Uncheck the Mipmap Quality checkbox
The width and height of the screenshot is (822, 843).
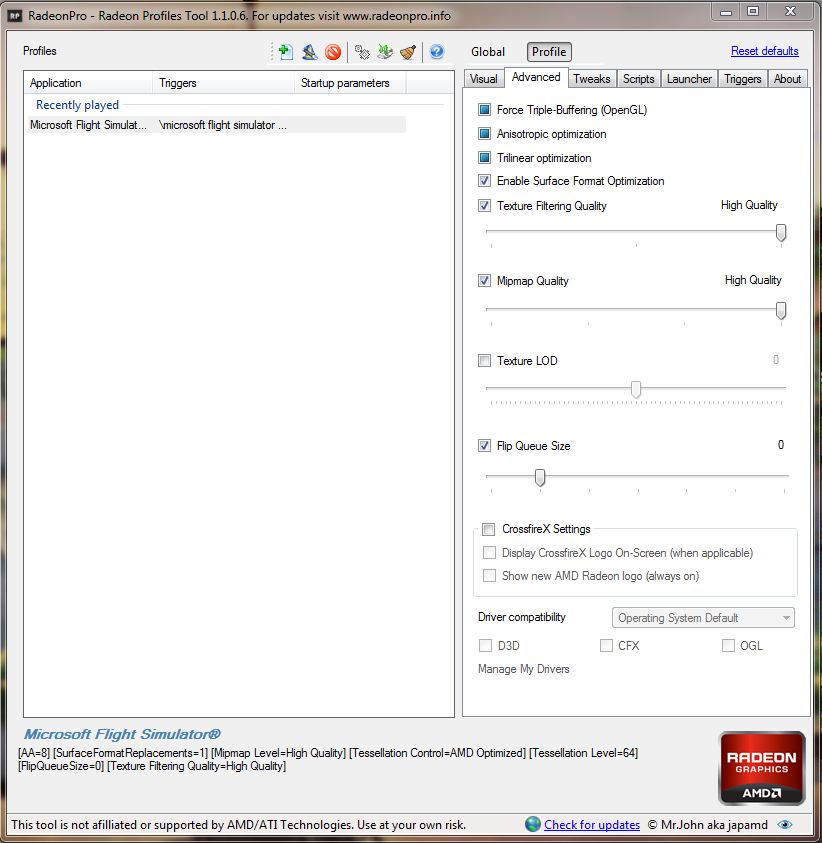point(484,281)
